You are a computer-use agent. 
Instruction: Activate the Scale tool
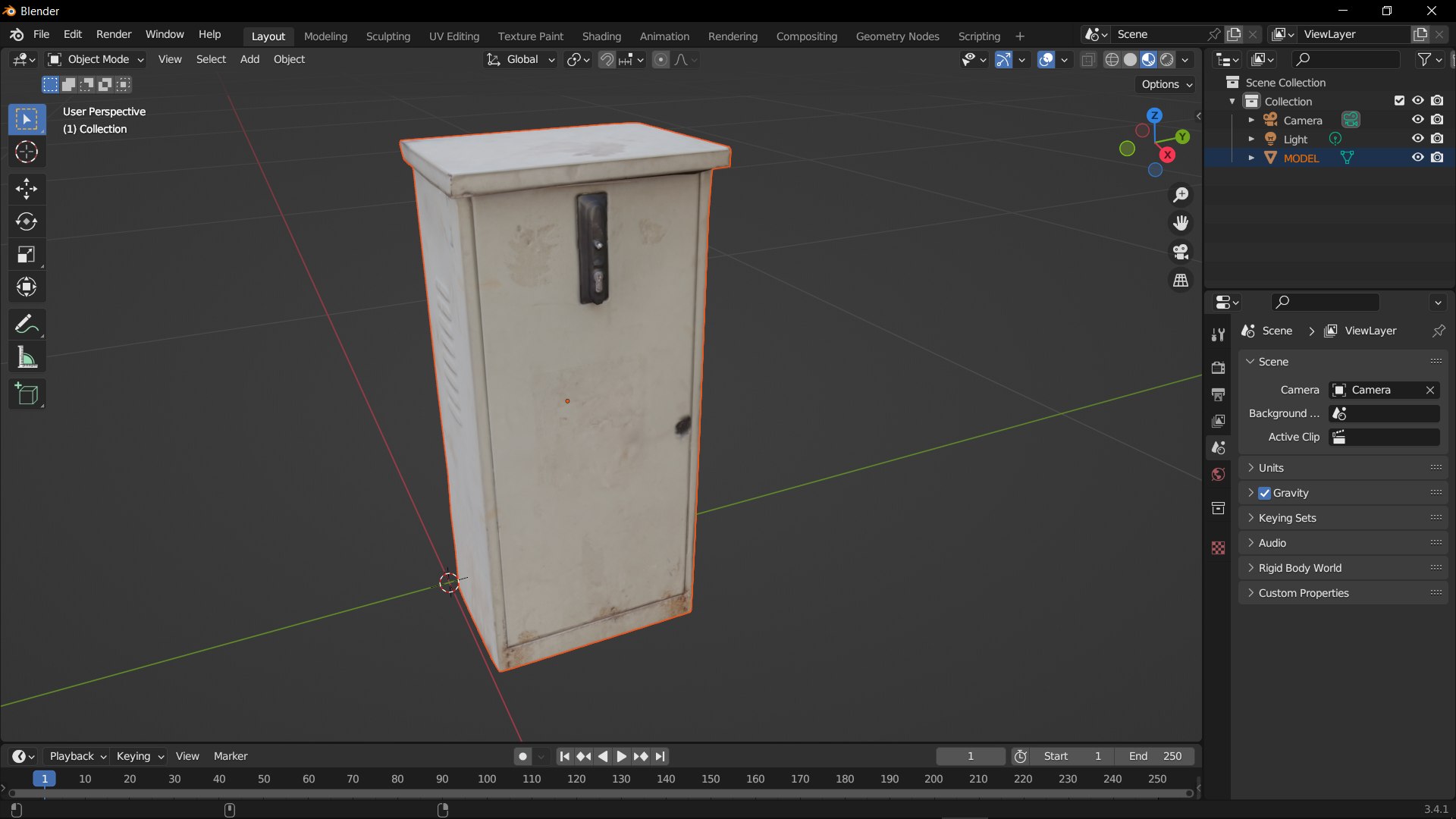coord(27,255)
